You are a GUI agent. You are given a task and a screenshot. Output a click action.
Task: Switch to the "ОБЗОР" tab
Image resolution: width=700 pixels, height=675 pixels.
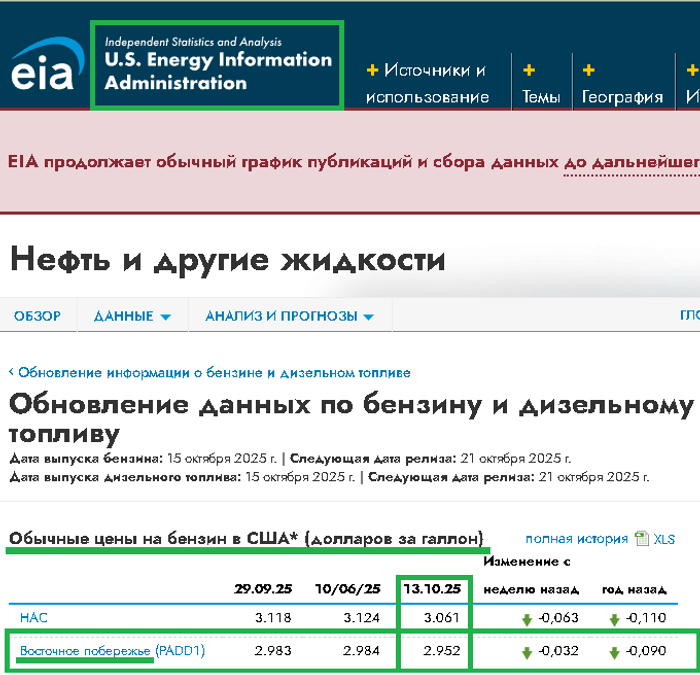click(37, 316)
